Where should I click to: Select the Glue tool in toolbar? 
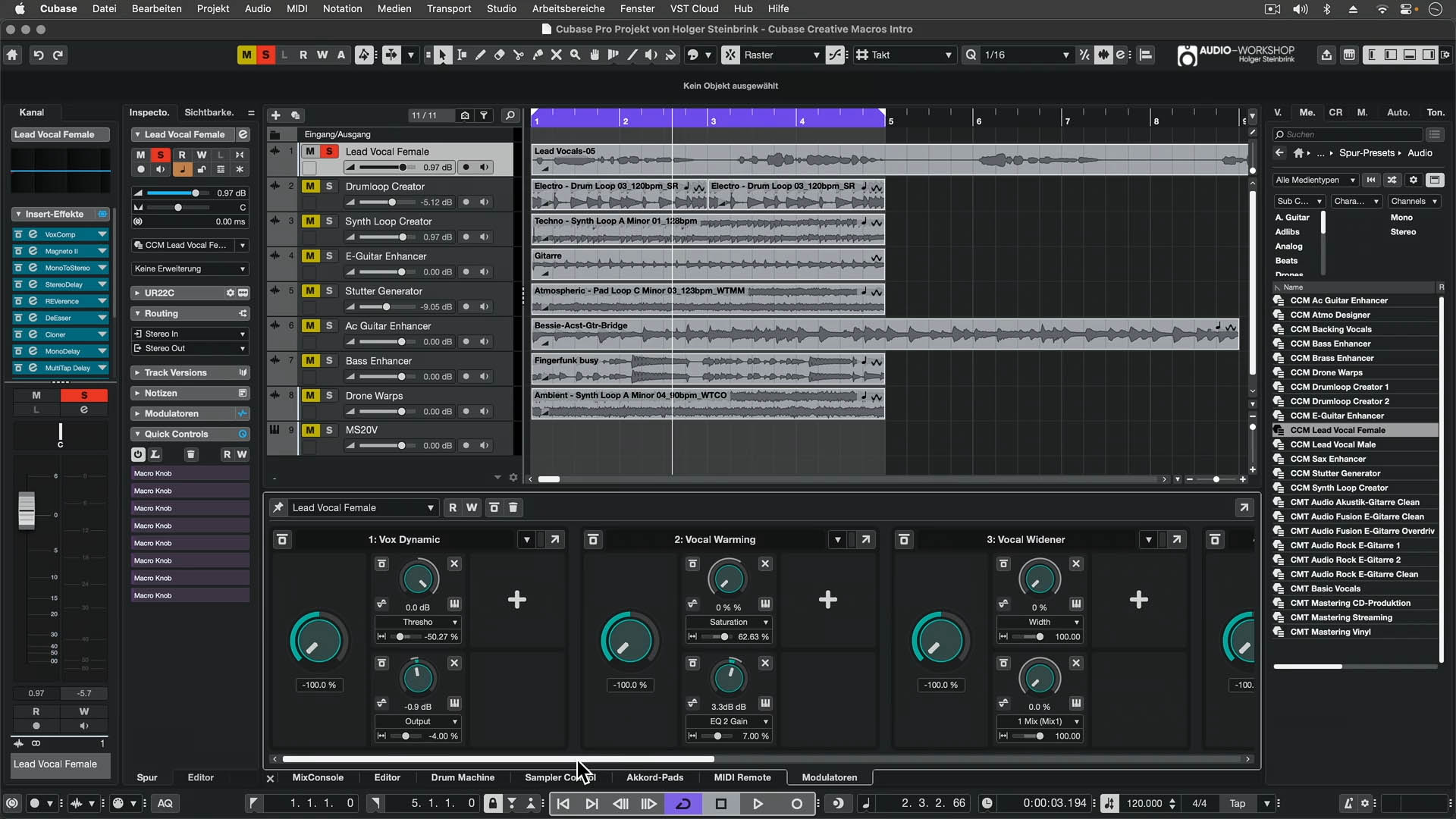[538, 55]
